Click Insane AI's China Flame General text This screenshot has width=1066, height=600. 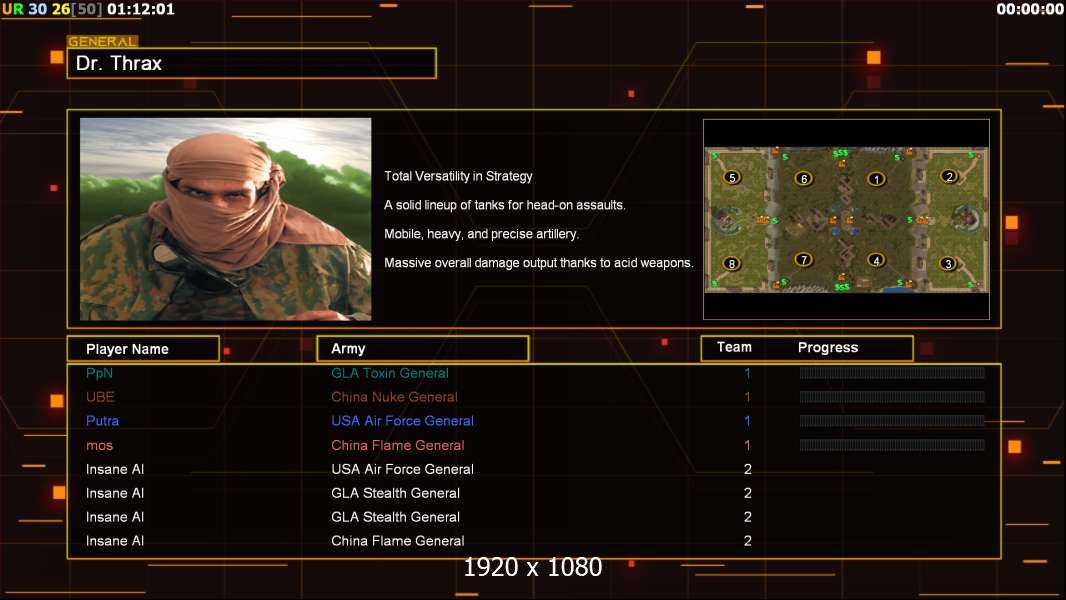pyautogui.click(x=398, y=541)
